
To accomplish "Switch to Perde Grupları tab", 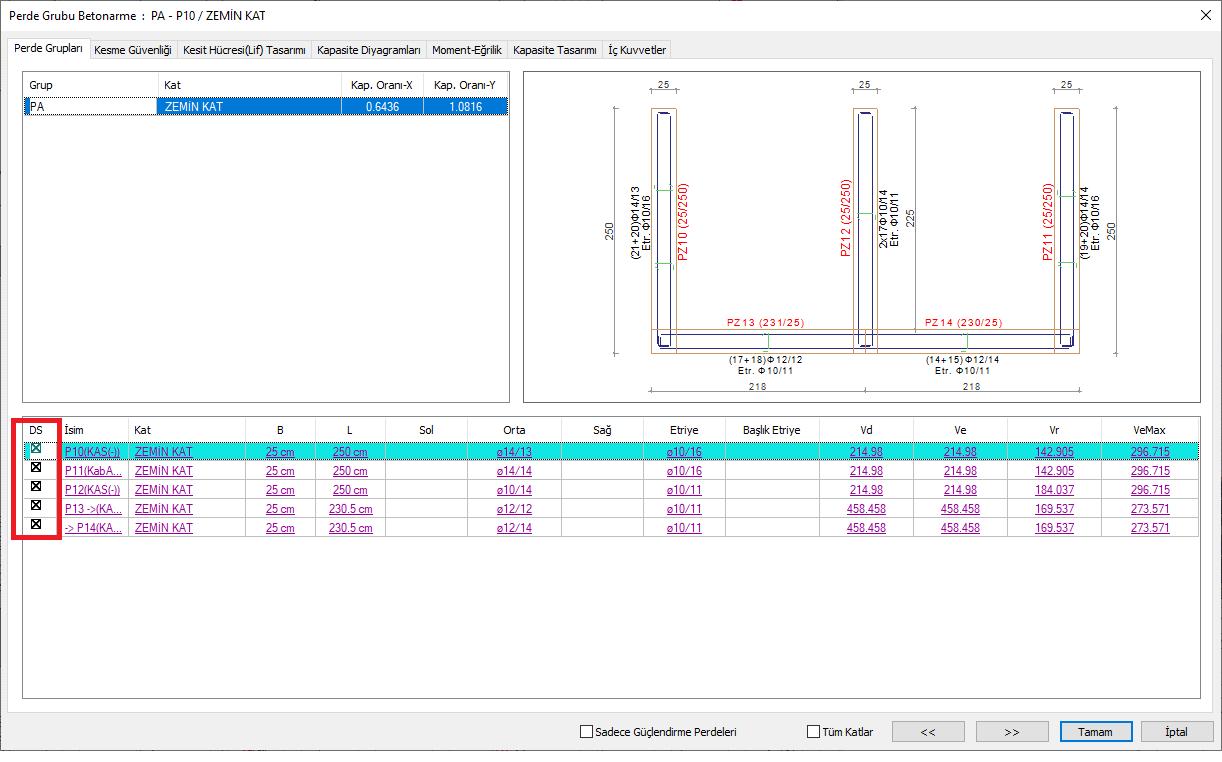I will click(48, 48).
